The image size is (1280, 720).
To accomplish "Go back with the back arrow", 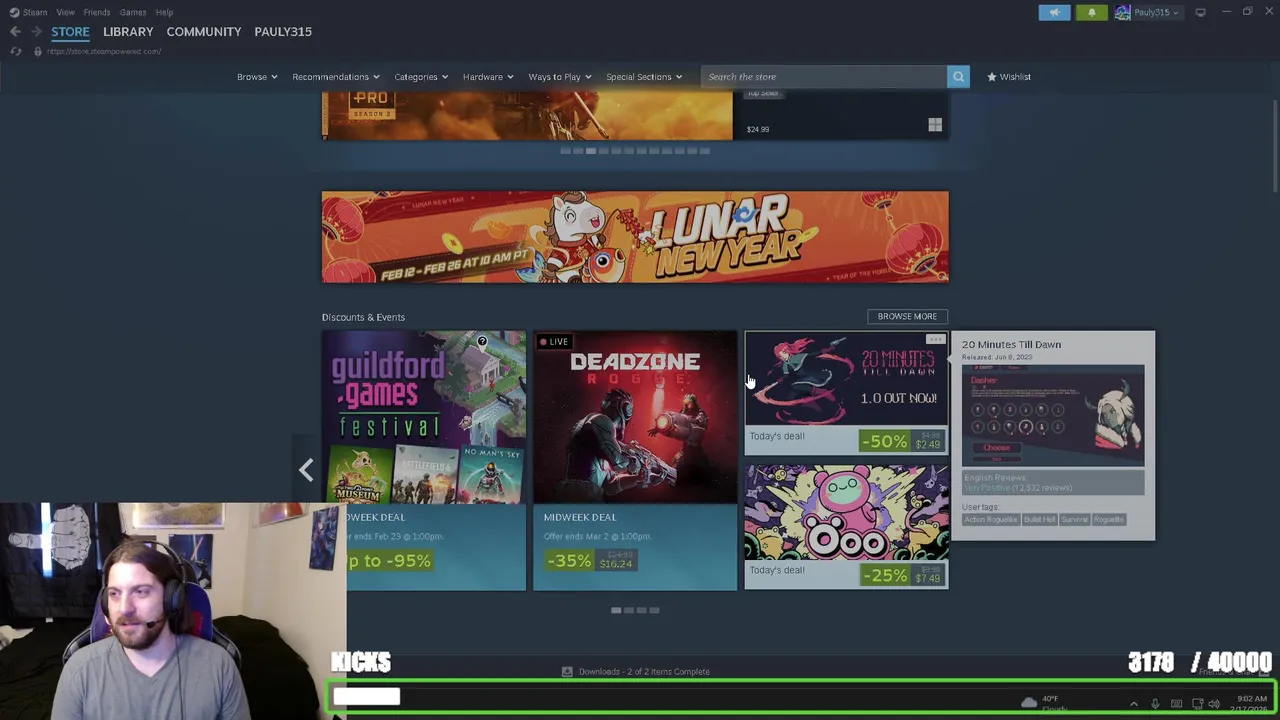I will click(x=15, y=32).
